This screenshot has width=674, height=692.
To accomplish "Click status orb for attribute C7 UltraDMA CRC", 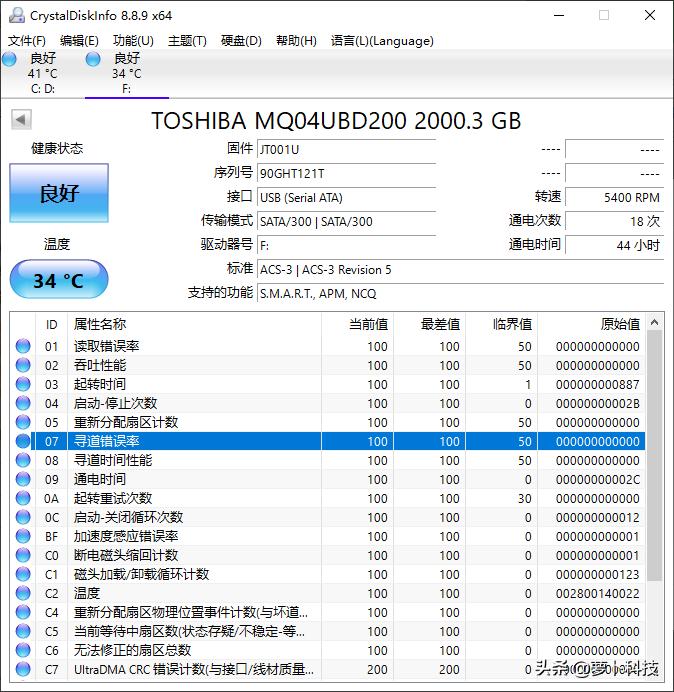I will coord(23,669).
